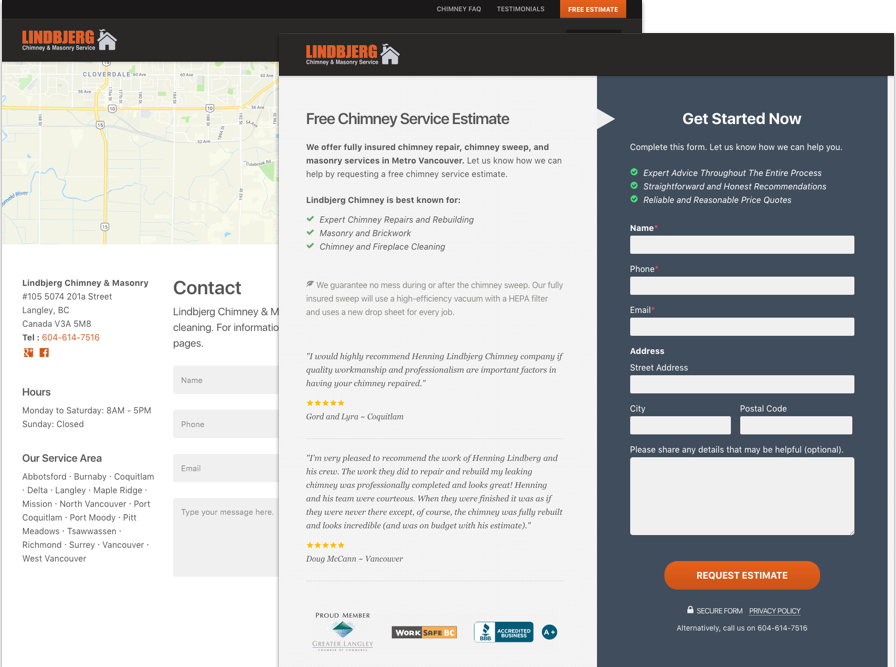Focus the Phone field in Get Started Now form

[742, 286]
